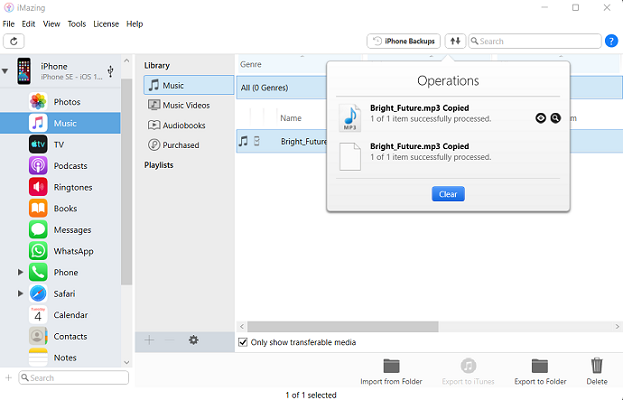Open the Tools menu
The width and height of the screenshot is (623, 400).
pos(76,23)
